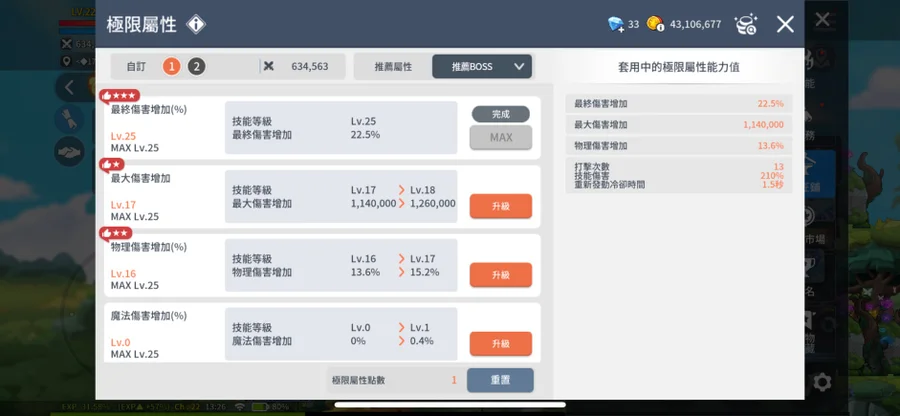
Task: Click 最大傷害增加 1,140,000 in applied stats
Action: pyautogui.click(x=678, y=125)
